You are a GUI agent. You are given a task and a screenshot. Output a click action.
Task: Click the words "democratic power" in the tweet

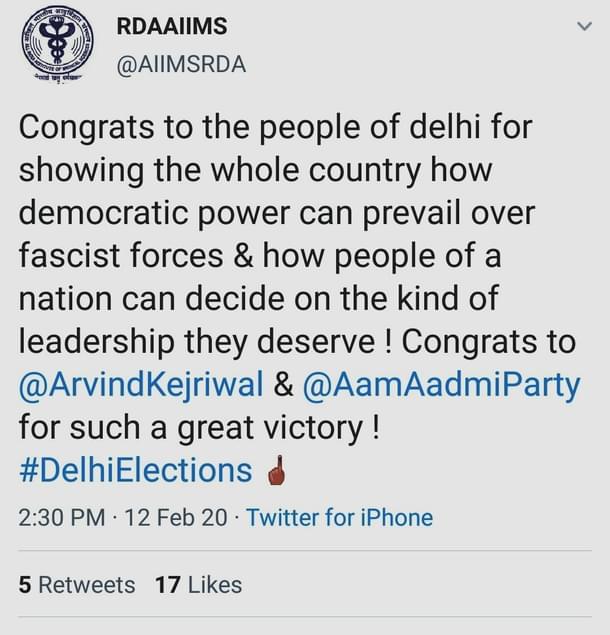coord(164,214)
